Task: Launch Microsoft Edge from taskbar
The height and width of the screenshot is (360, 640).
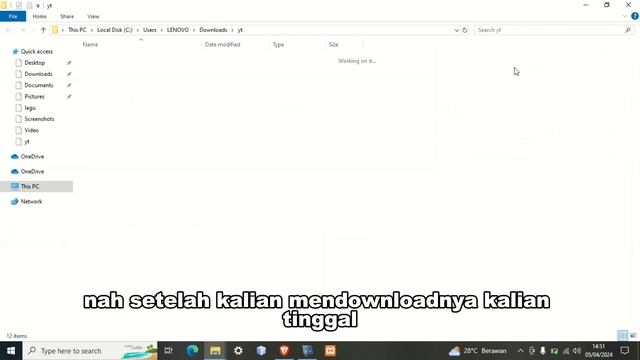Action: pyautogui.click(x=192, y=351)
